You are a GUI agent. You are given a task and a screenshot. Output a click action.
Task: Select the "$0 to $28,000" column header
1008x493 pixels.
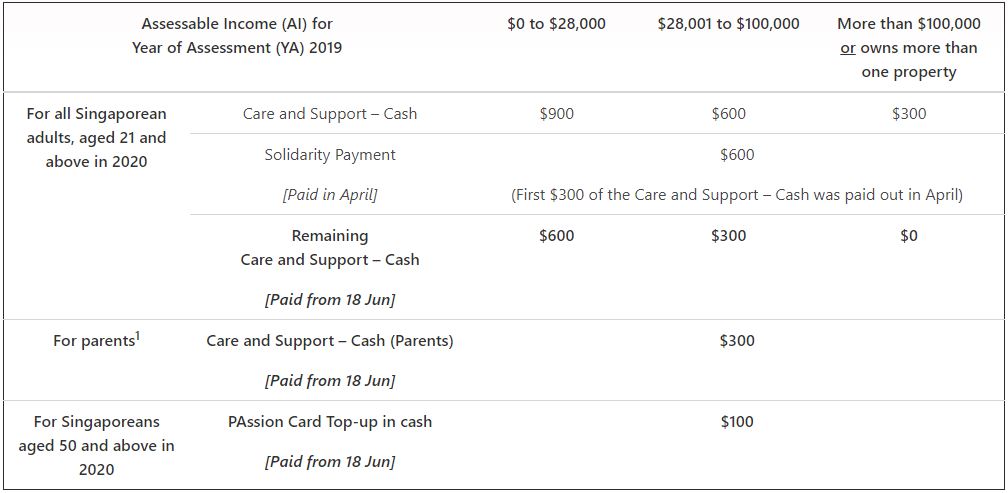coord(556,24)
